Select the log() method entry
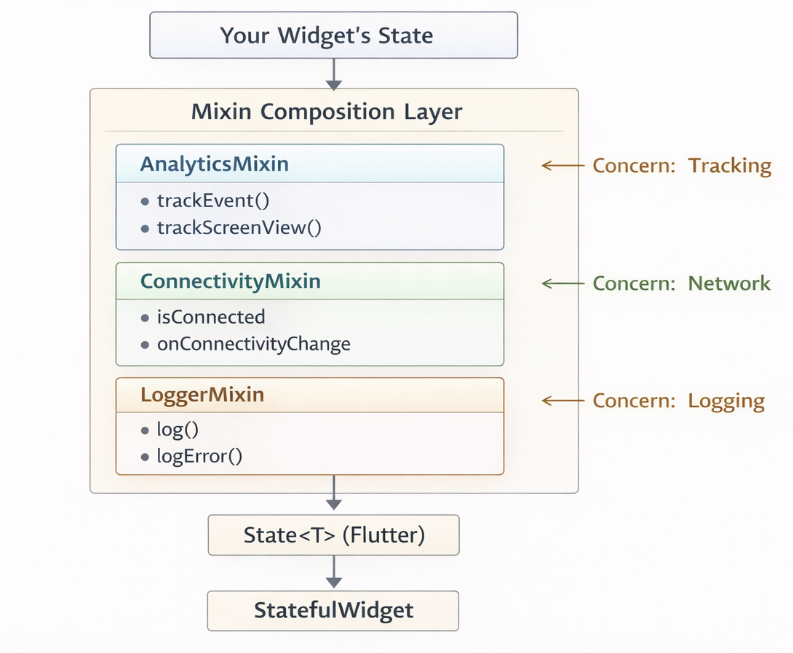This screenshot has width=793, height=653. click(179, 430)
